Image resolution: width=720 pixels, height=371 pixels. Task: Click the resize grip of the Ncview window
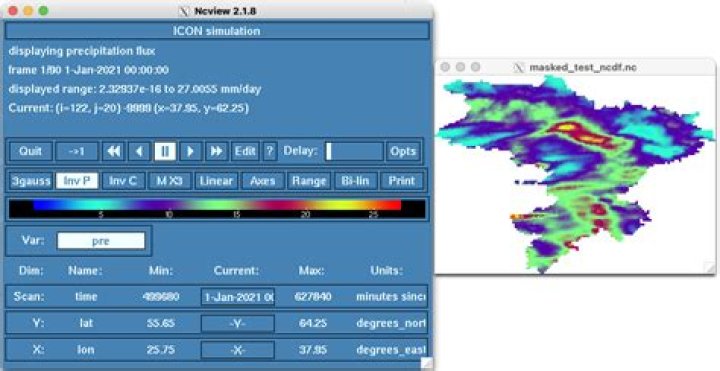click(427, 364)
